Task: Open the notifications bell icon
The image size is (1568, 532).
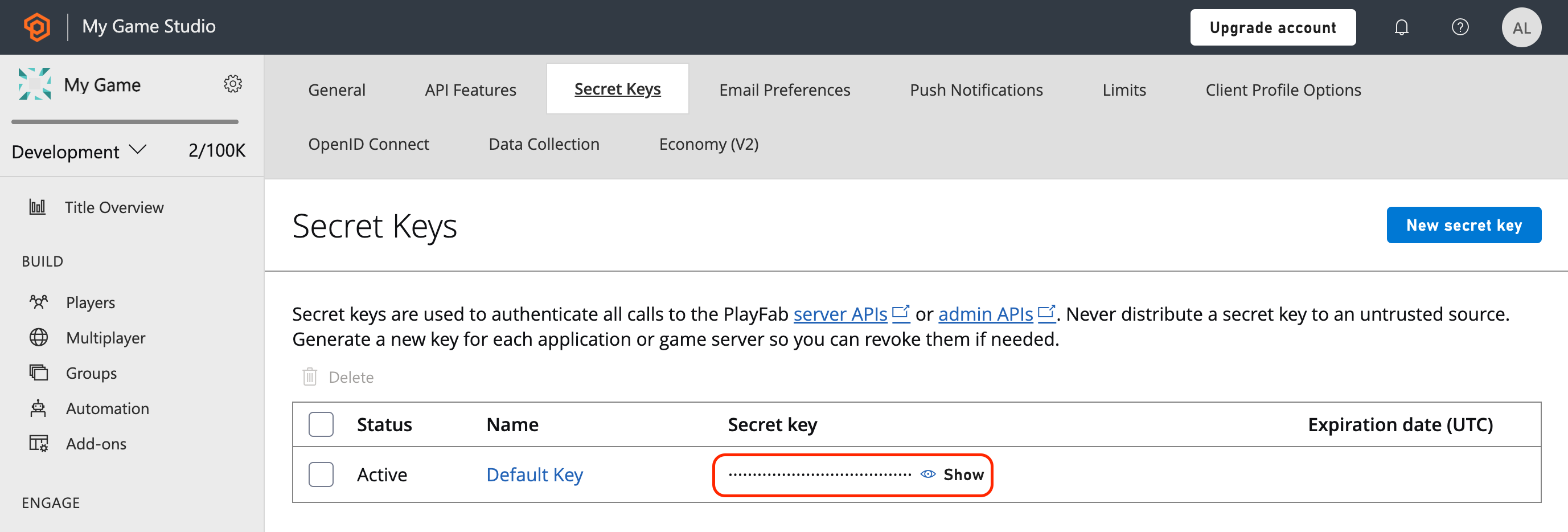Action: pos(1401,27)
